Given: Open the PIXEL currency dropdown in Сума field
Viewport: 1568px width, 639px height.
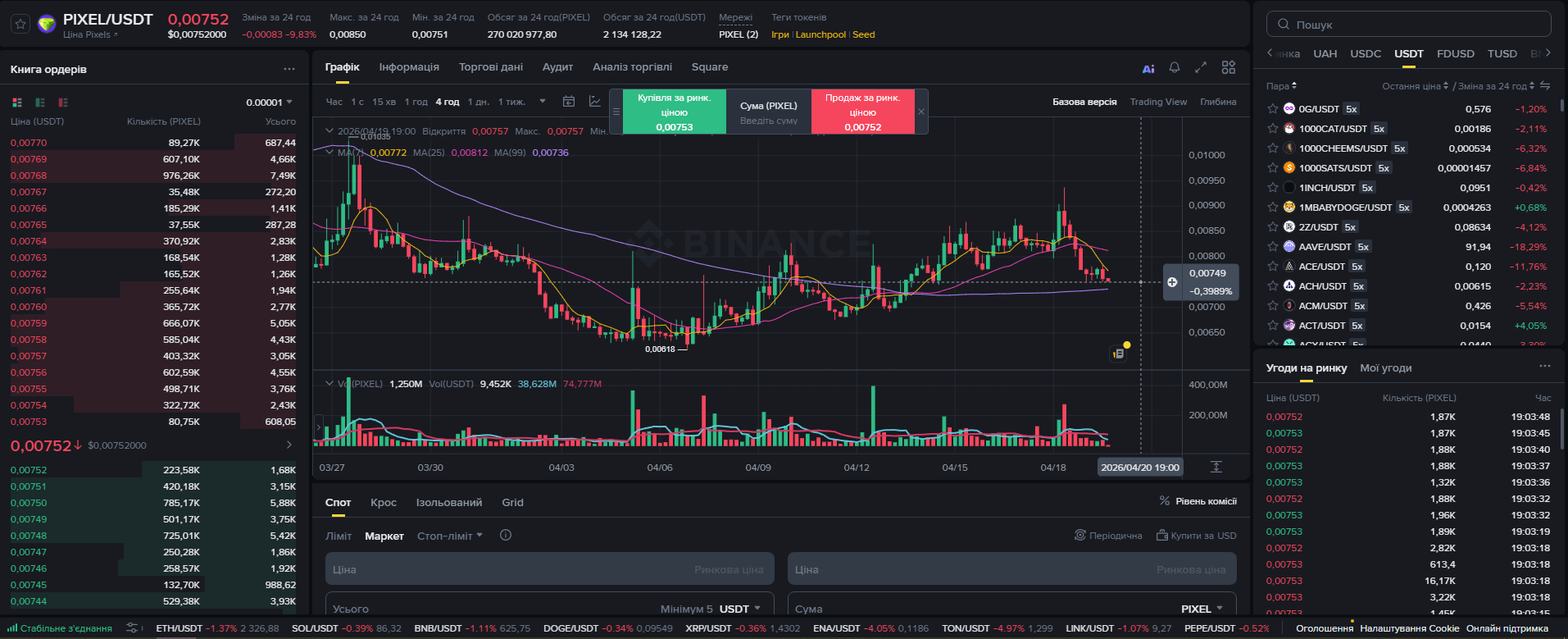Looking at the screenshot, I should (x=1202, y=609).
